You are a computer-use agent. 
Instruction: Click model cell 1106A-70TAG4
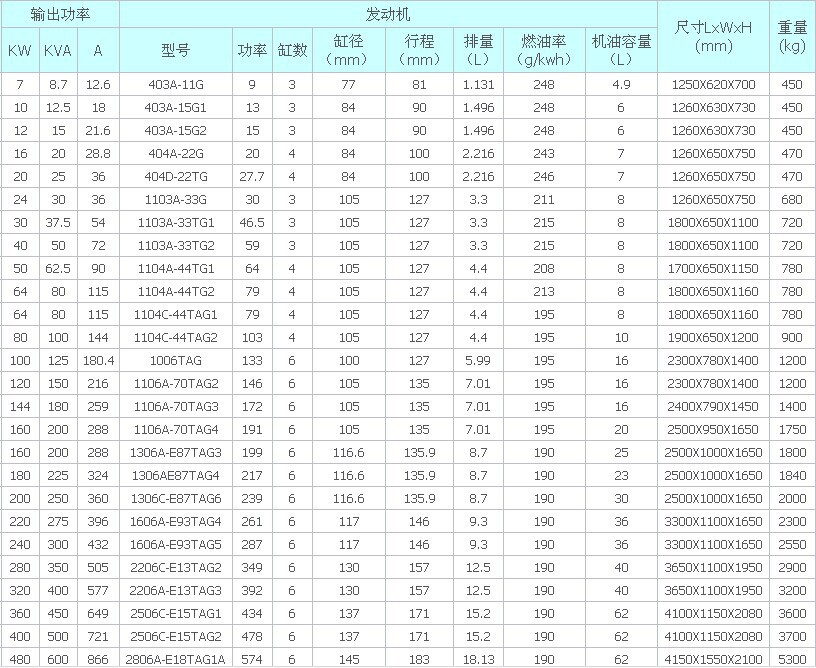[176, 429]
